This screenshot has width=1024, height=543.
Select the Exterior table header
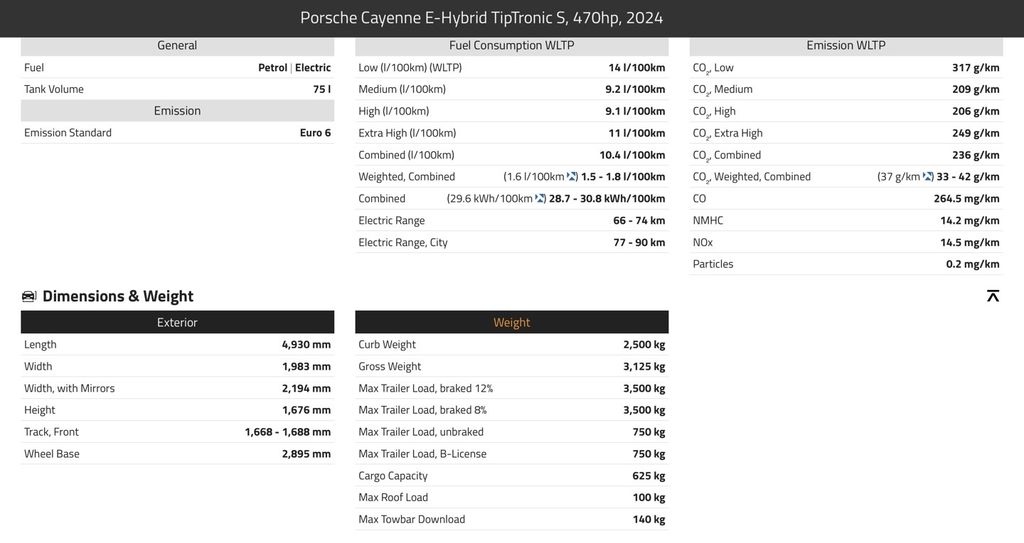tap(177, 322)
